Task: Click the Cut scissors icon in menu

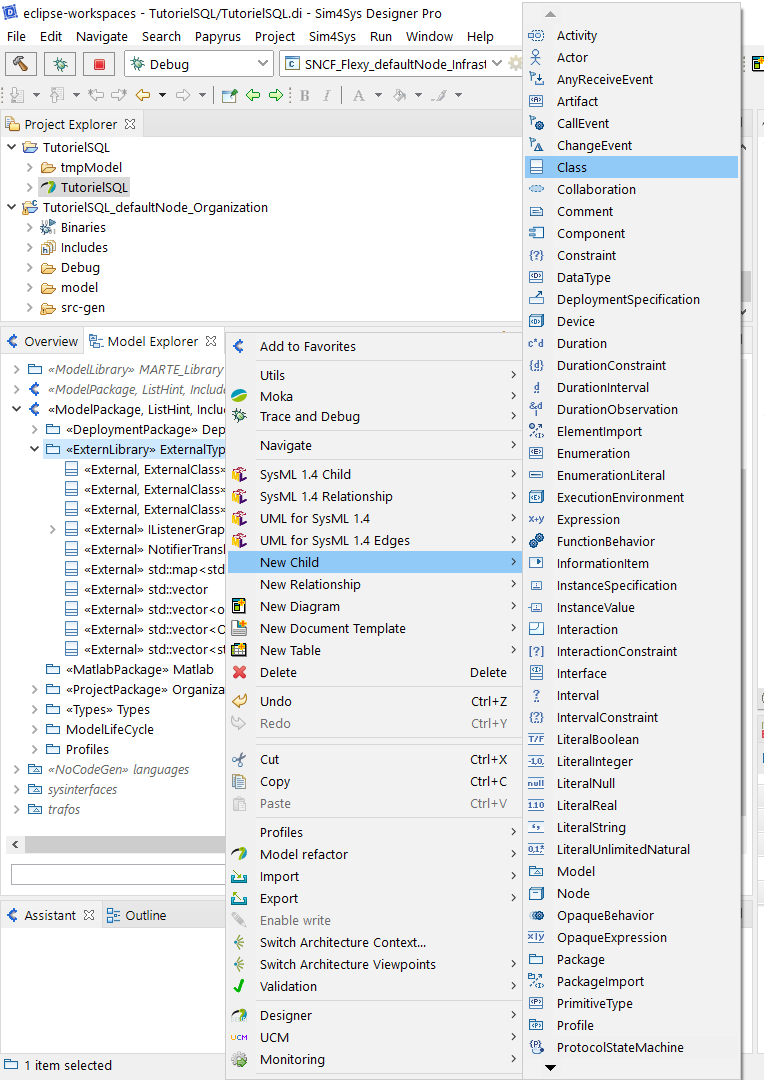Action: coord(239,759)
